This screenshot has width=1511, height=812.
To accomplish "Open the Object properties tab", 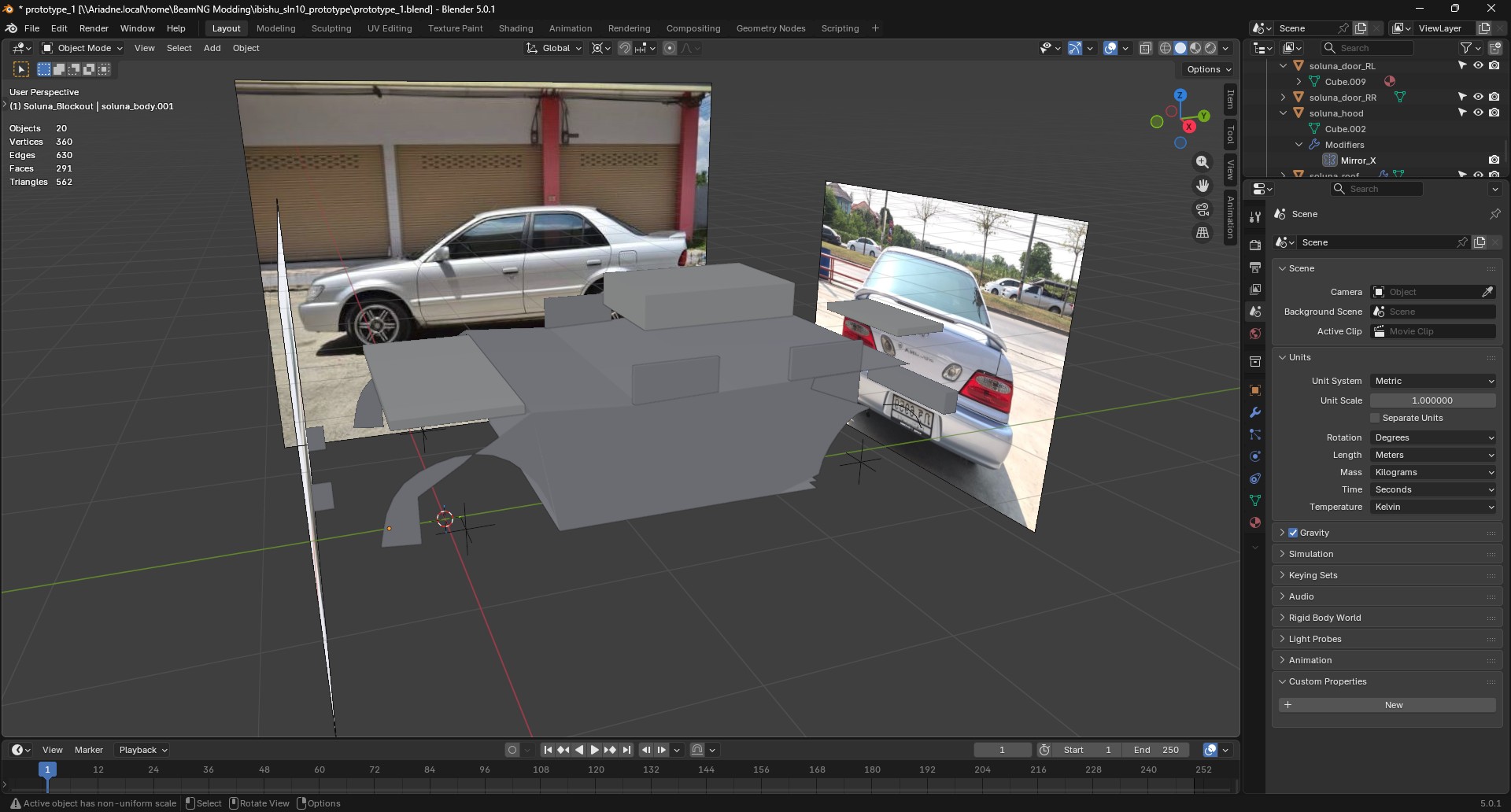I will tap(1255, 390).
